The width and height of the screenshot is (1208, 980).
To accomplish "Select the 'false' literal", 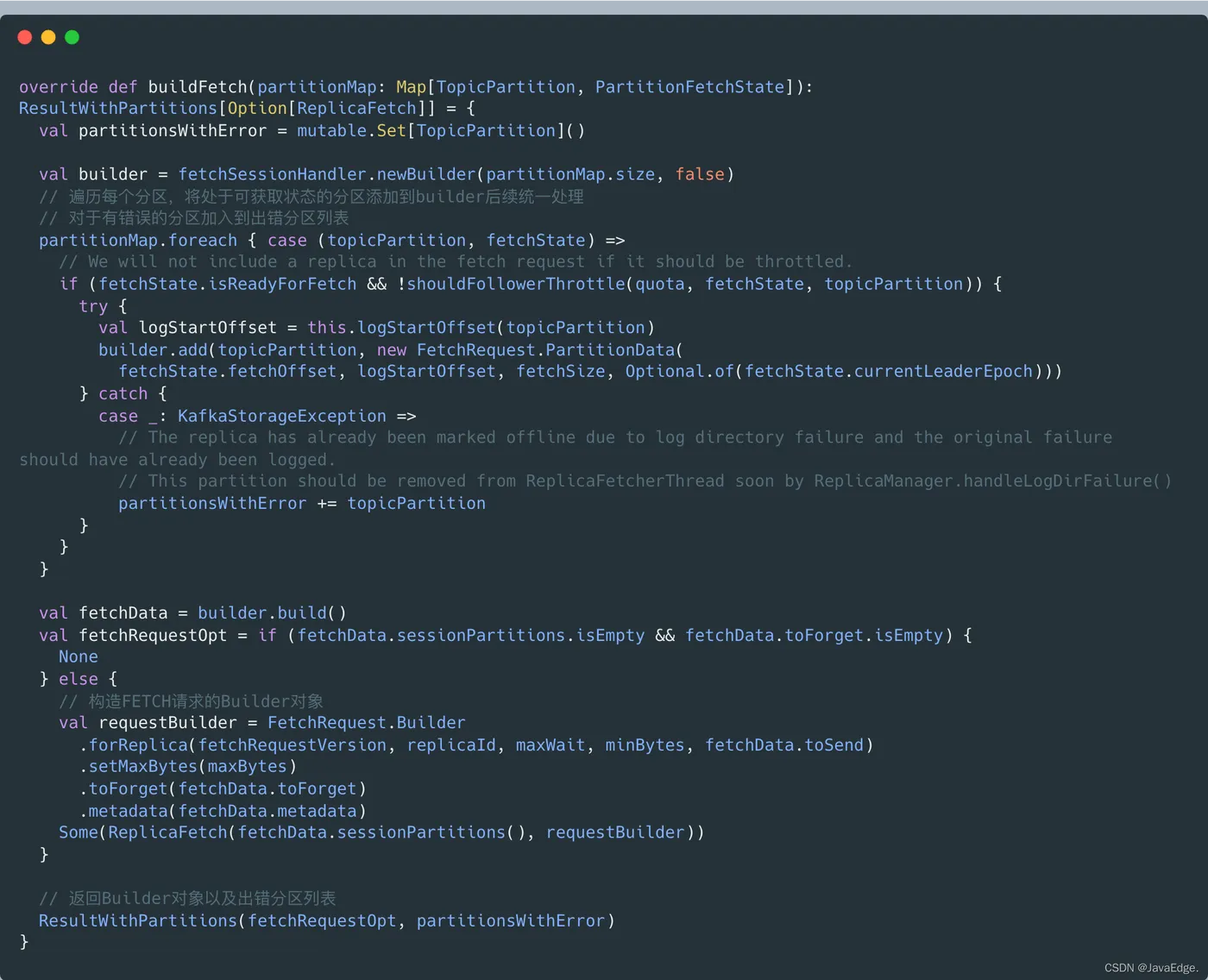I will [700, 174].
